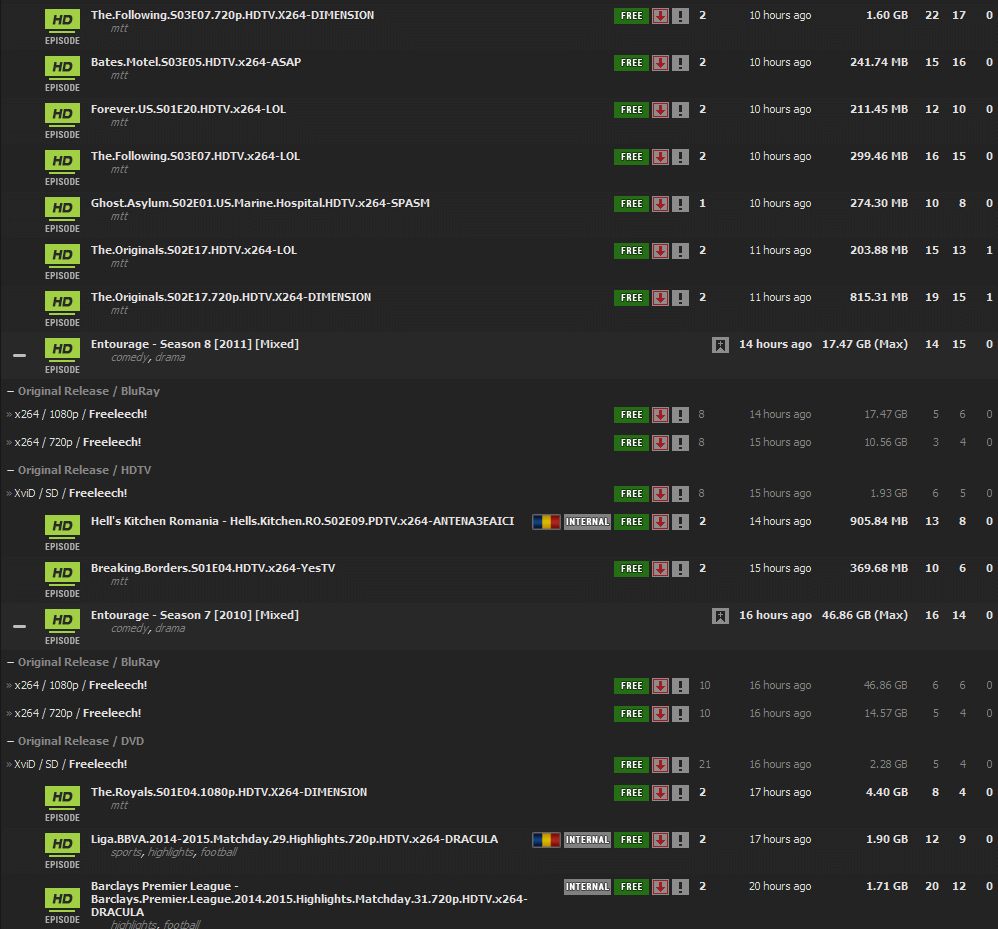Collapse Original Release / BluRay under Season 8

point(10,391)
